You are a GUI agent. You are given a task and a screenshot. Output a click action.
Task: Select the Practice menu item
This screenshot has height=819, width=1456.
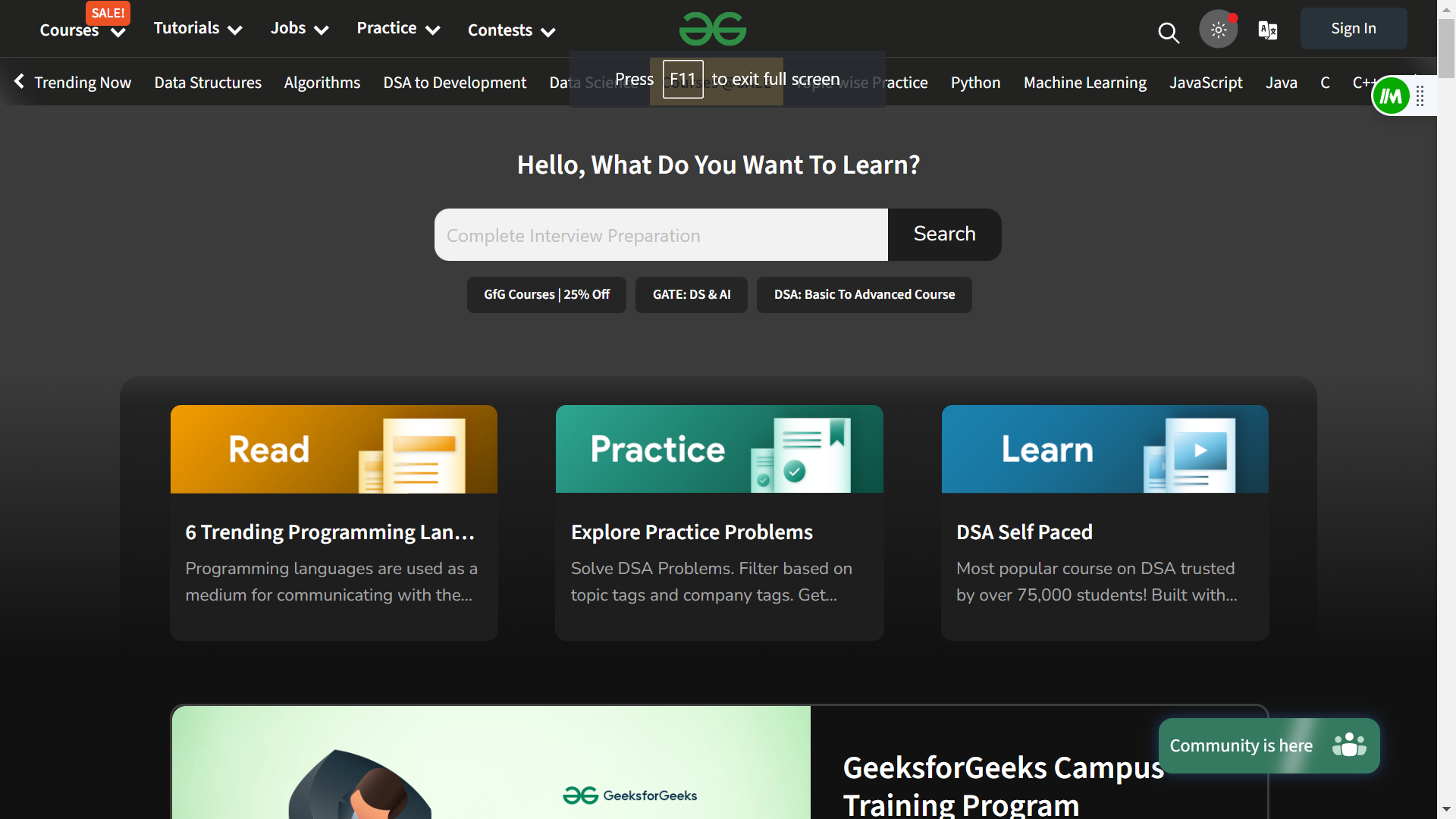[x=398, y=29]
